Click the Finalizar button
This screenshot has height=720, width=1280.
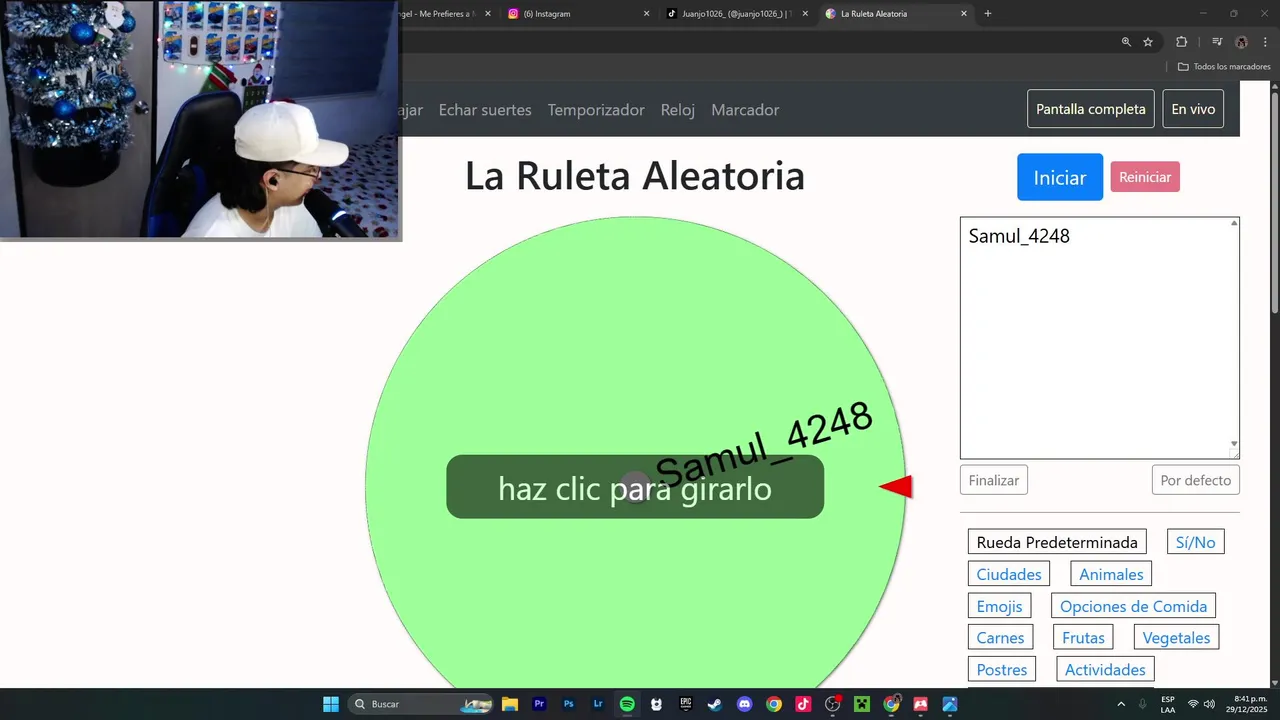[994, 480]
